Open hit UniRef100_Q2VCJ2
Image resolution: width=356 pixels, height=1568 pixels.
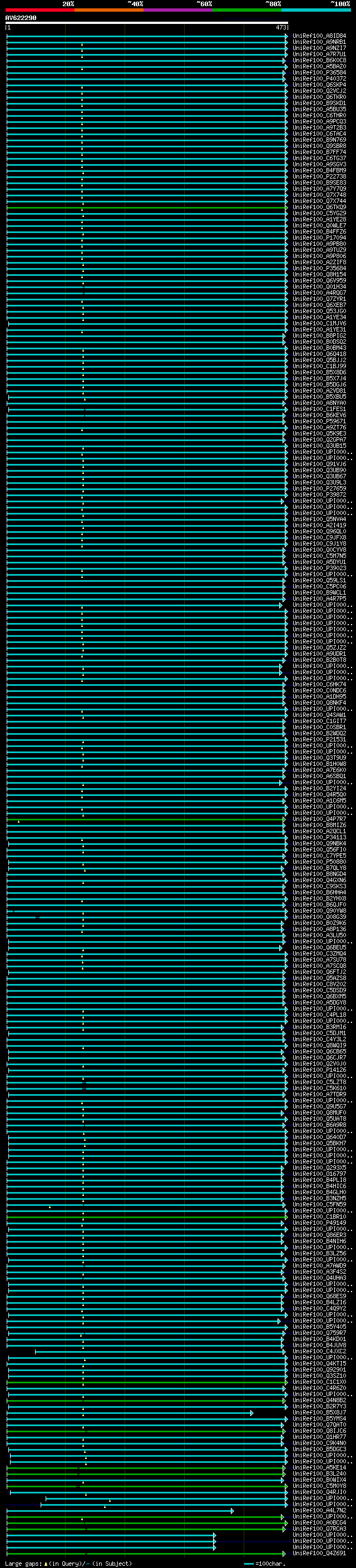click(x=319, y=91)
